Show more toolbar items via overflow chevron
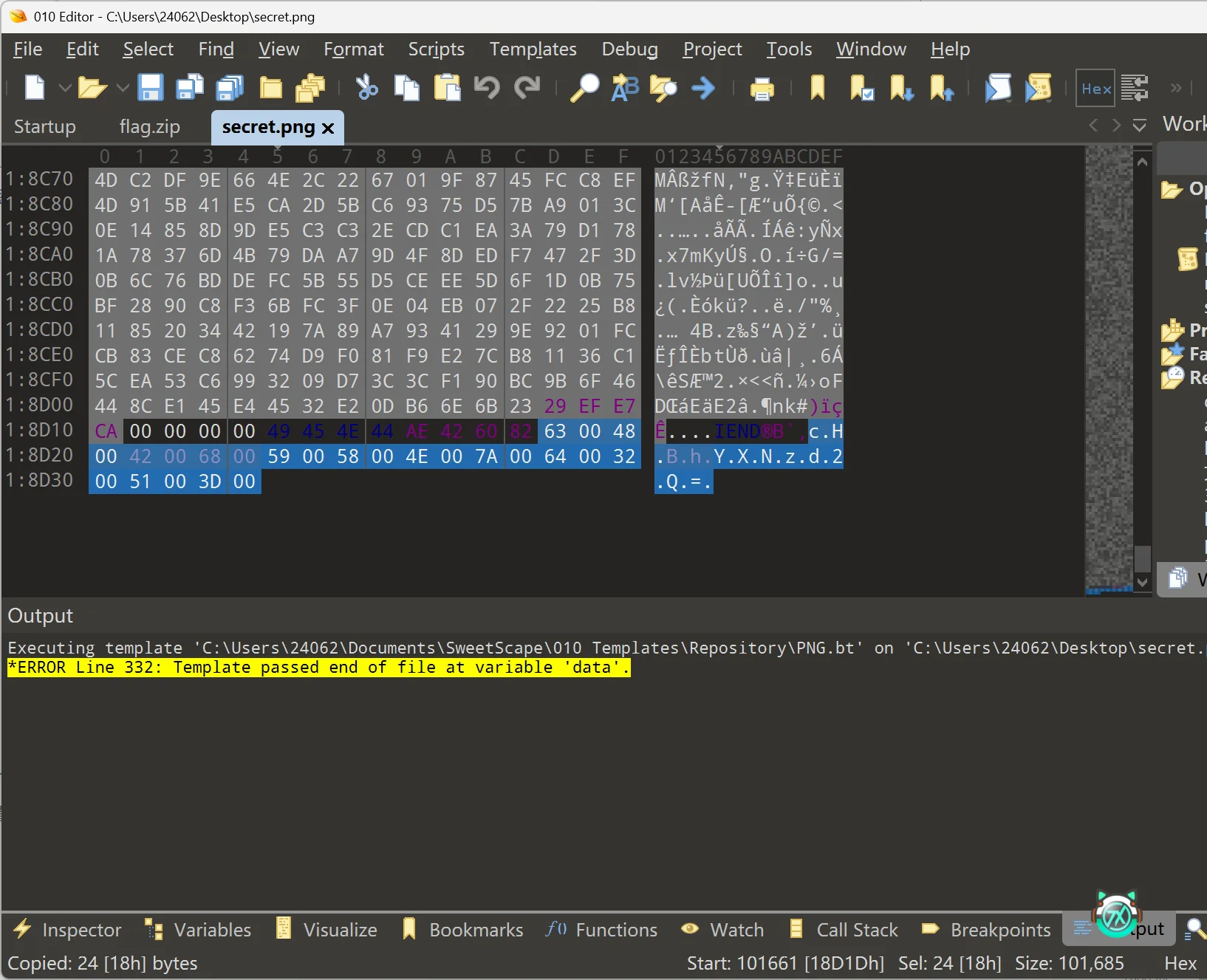1207x980 pixels. 1176,88
